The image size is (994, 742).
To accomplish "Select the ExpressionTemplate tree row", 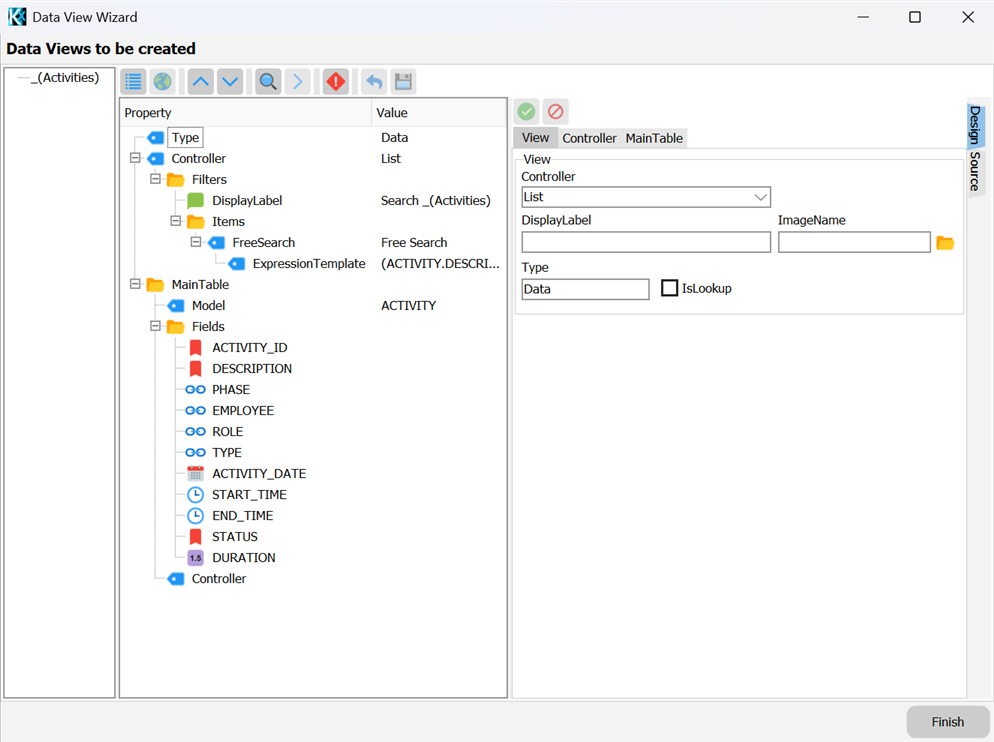I will pyautogui.click(x=309, y=264).
